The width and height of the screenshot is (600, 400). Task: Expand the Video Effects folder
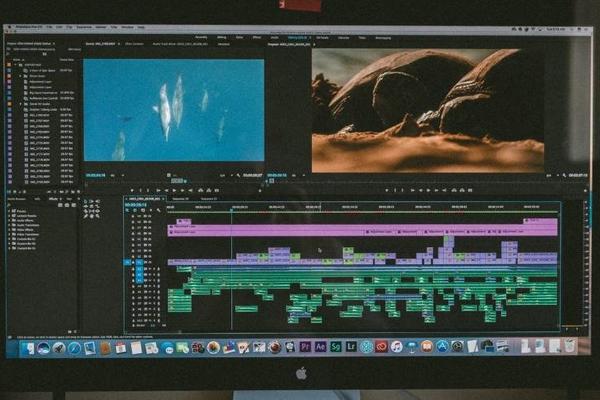click(10, 229)
